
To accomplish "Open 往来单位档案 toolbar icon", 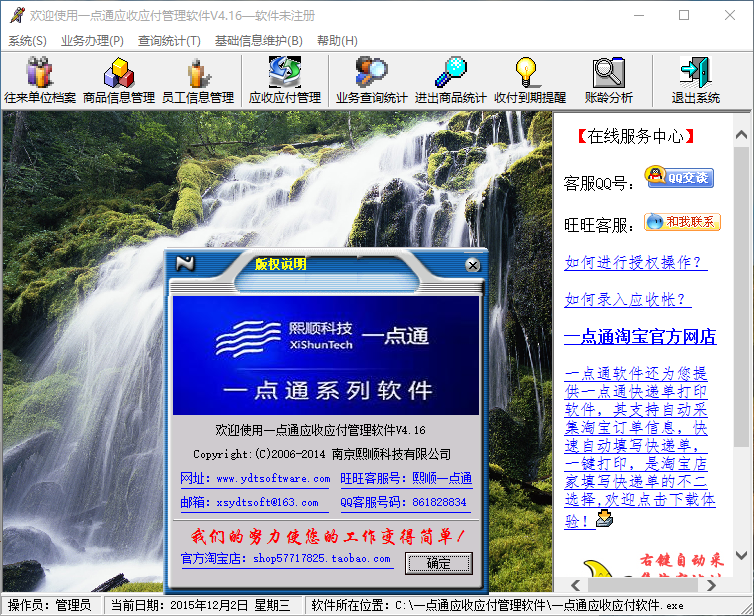I will point(40,80).
